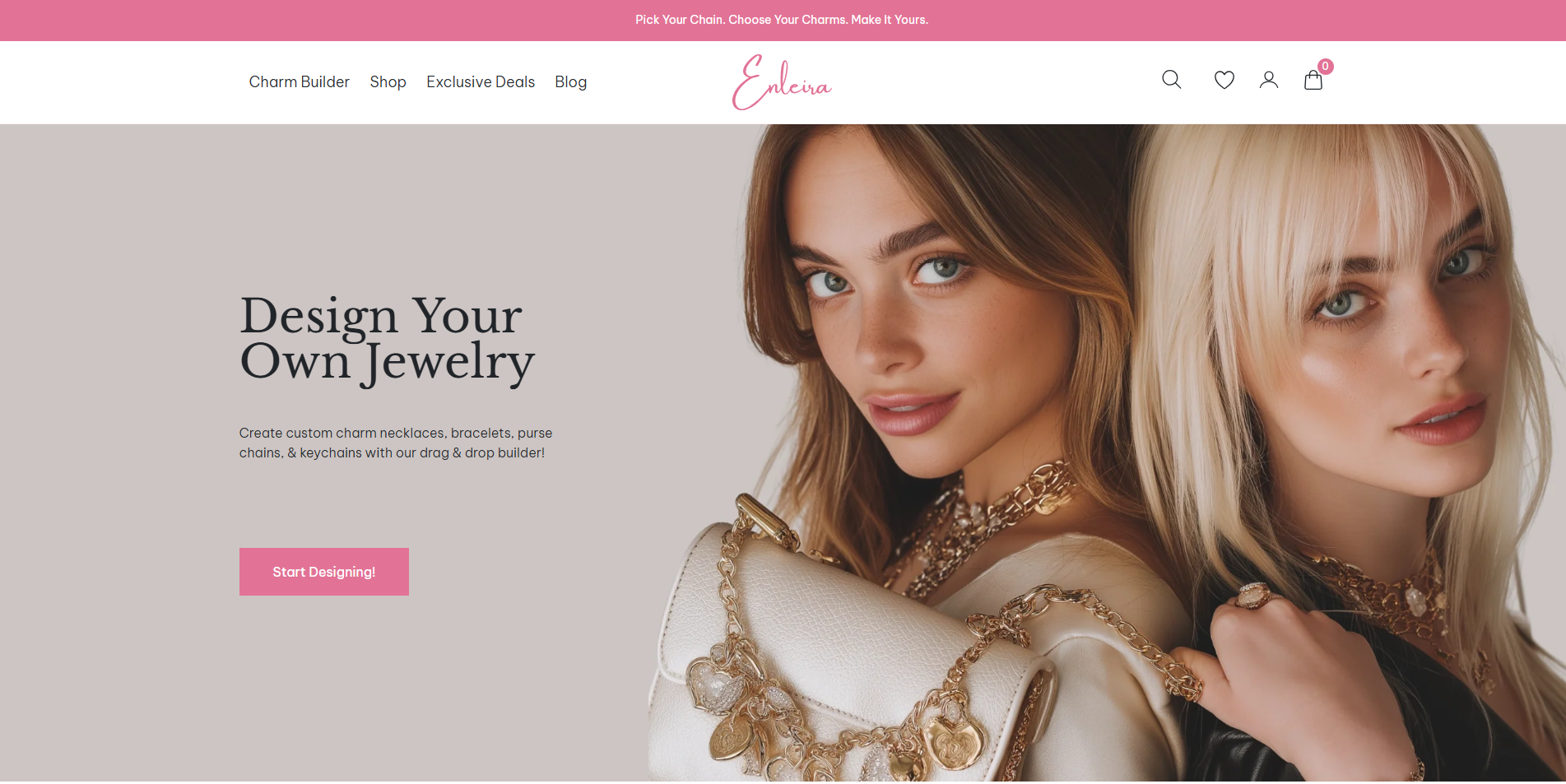Image resolution: width=1566 pixels, height=784 pixels.
Task: Open the user account icon
Action: [x=1268, y=80]
